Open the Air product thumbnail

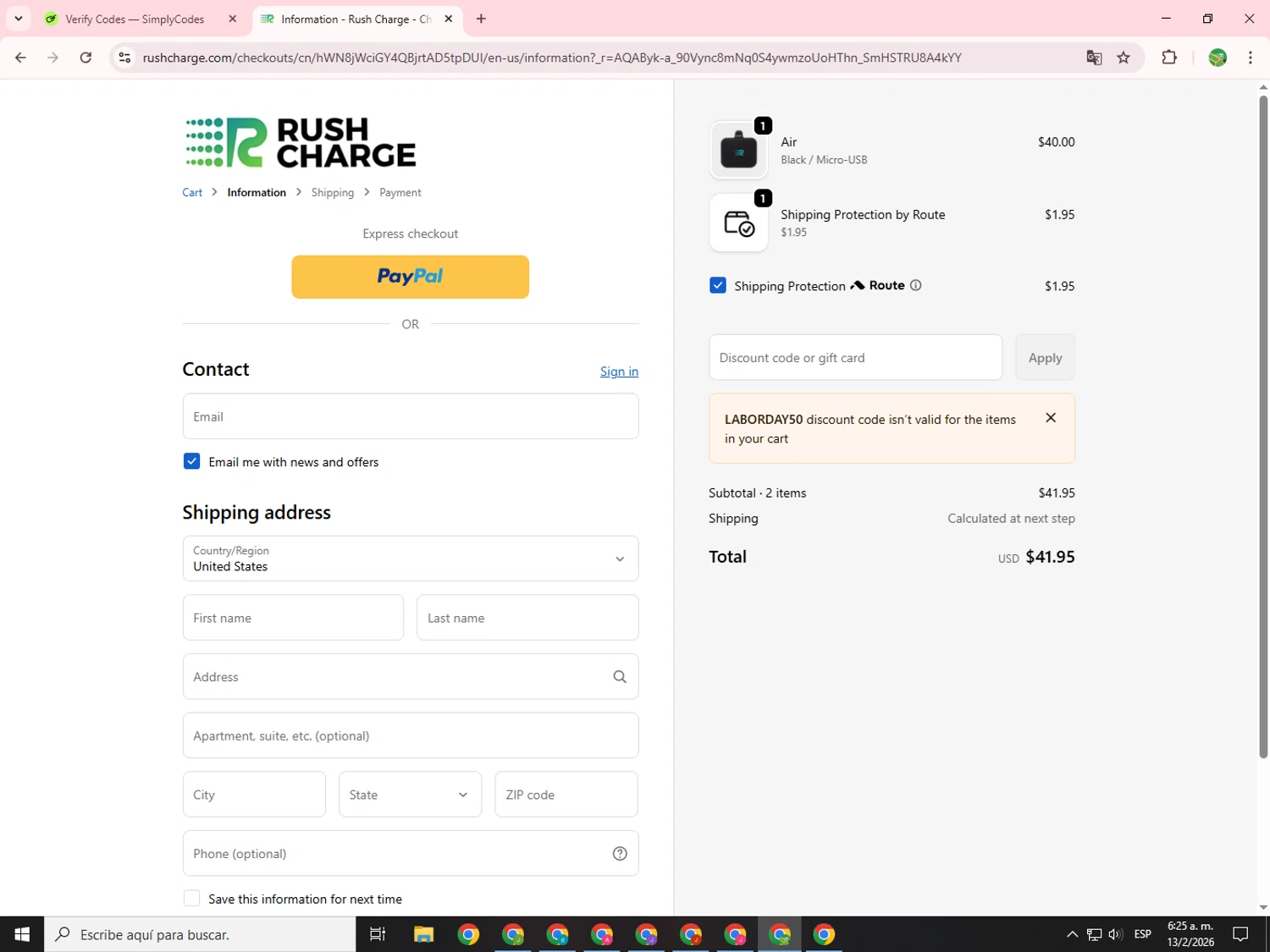(x=738, y=151)
